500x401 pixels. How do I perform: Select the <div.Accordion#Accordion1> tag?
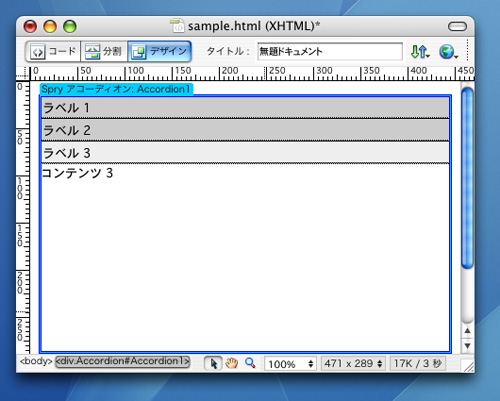(x=123, y=362)
